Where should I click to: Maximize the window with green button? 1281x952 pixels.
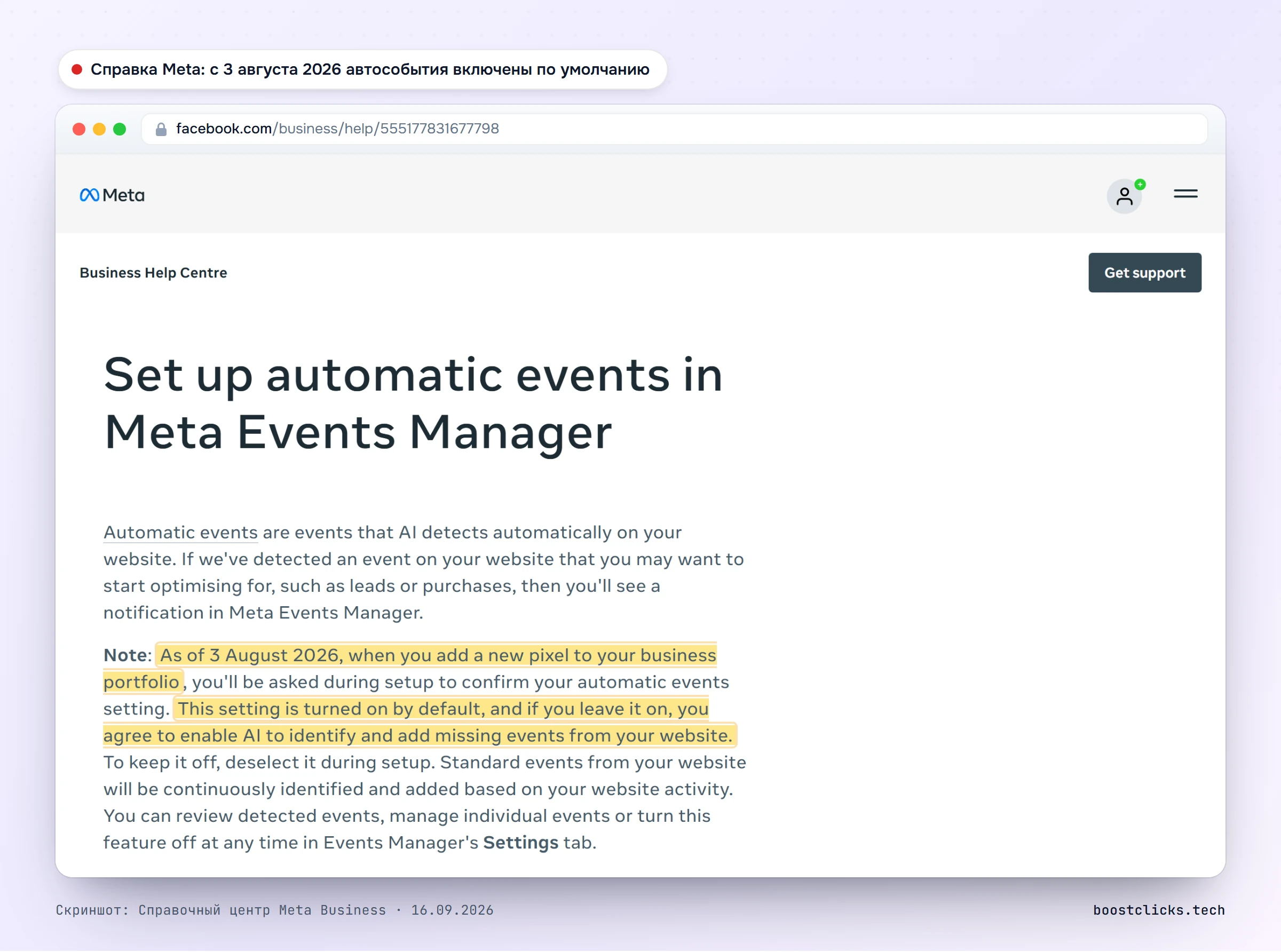[119, 129]
